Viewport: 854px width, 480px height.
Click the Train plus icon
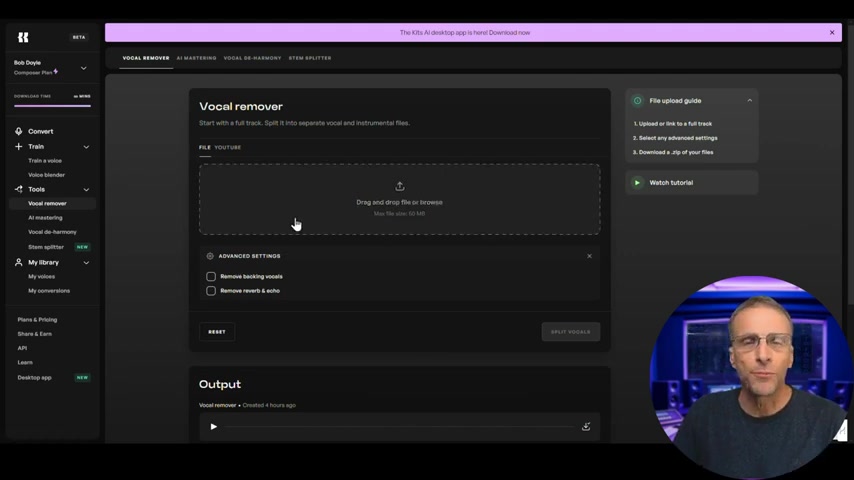click(x=19, y=147)
